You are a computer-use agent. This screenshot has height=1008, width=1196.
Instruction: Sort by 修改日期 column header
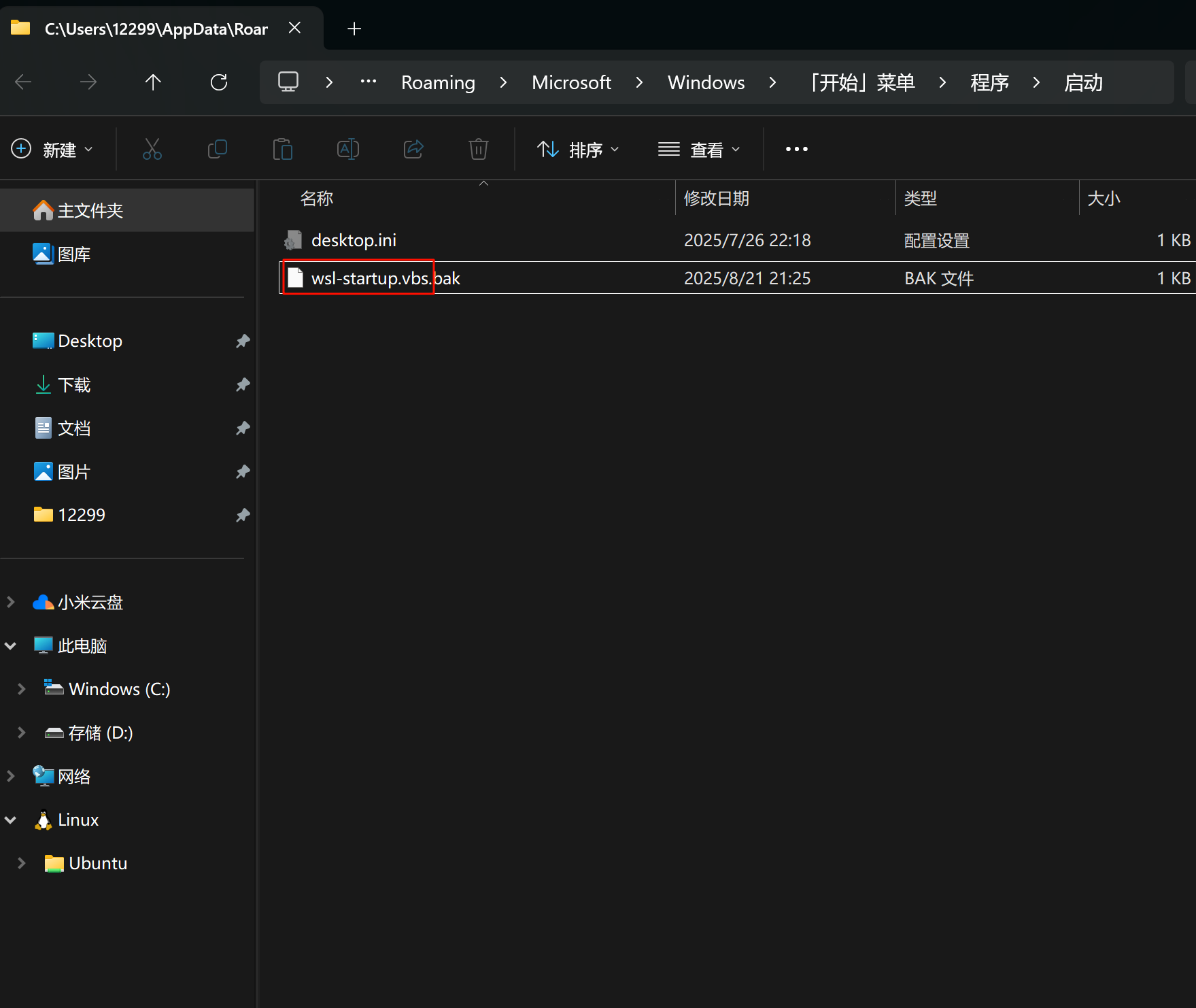pyautogui.click(x=716, y=199)
